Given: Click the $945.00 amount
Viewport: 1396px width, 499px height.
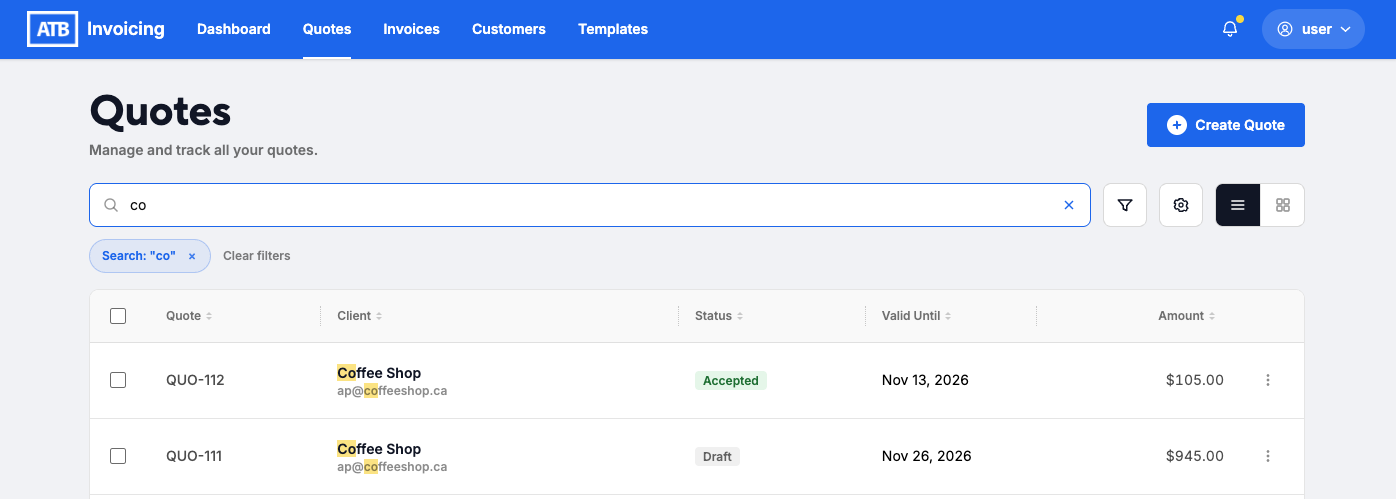Looking at the screenshot, I should point(1195,456).
